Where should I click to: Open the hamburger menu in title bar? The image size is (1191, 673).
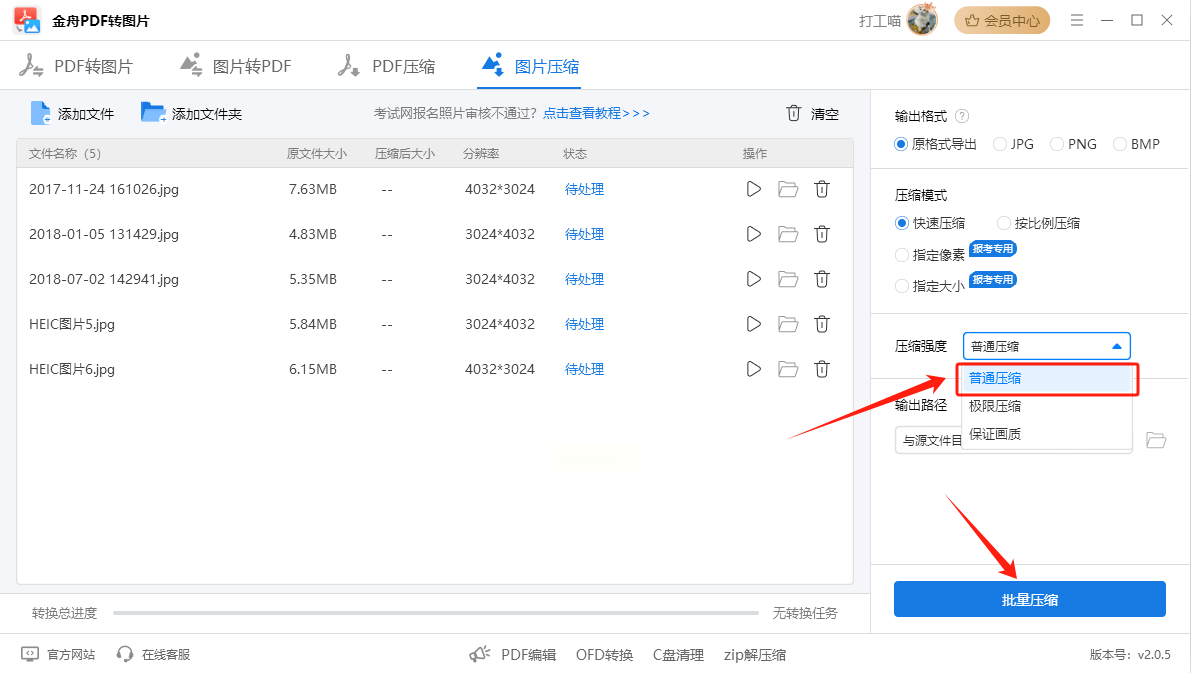(x=1077, y=20)
